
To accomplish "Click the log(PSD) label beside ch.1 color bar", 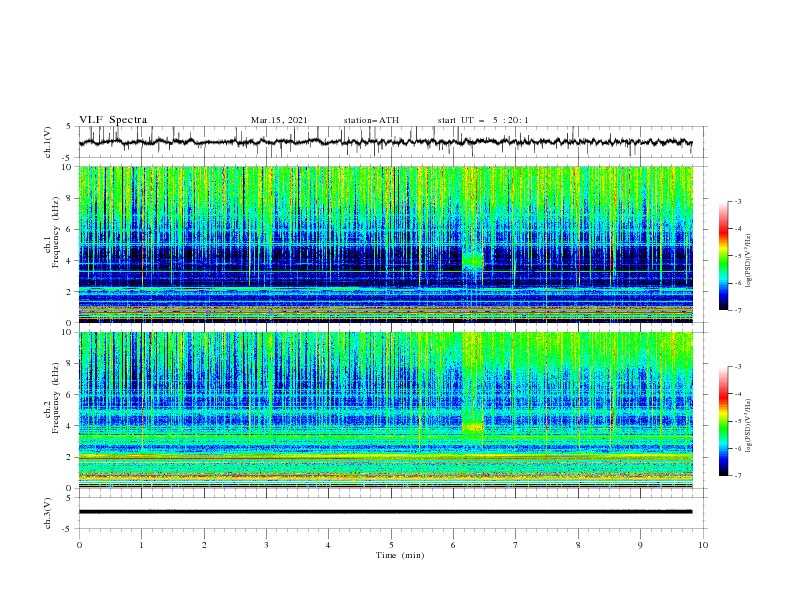I will 749,261.
